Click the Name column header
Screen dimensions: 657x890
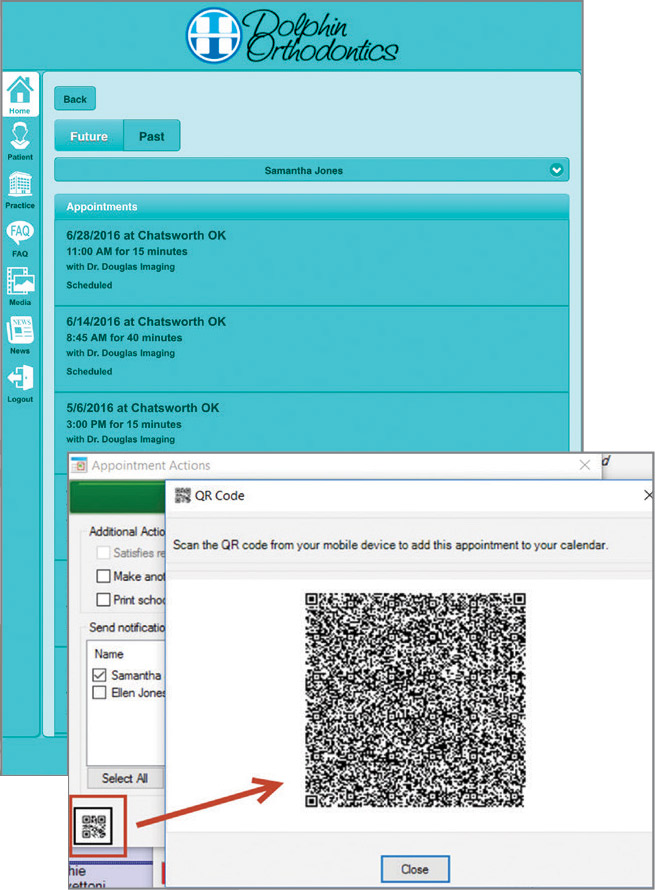(x=109, y=654)
